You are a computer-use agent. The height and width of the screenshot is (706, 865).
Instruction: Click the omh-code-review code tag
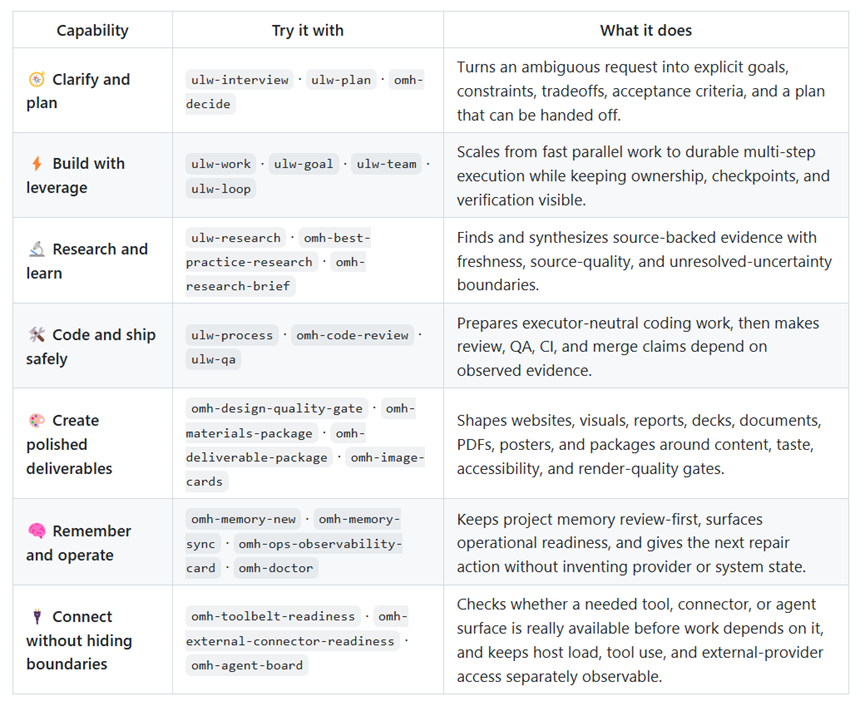pyautogui.click(x=353, y=335)
